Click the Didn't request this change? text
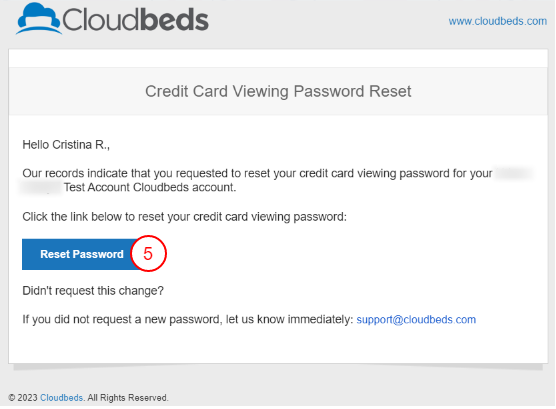 (x=93, y=291)
